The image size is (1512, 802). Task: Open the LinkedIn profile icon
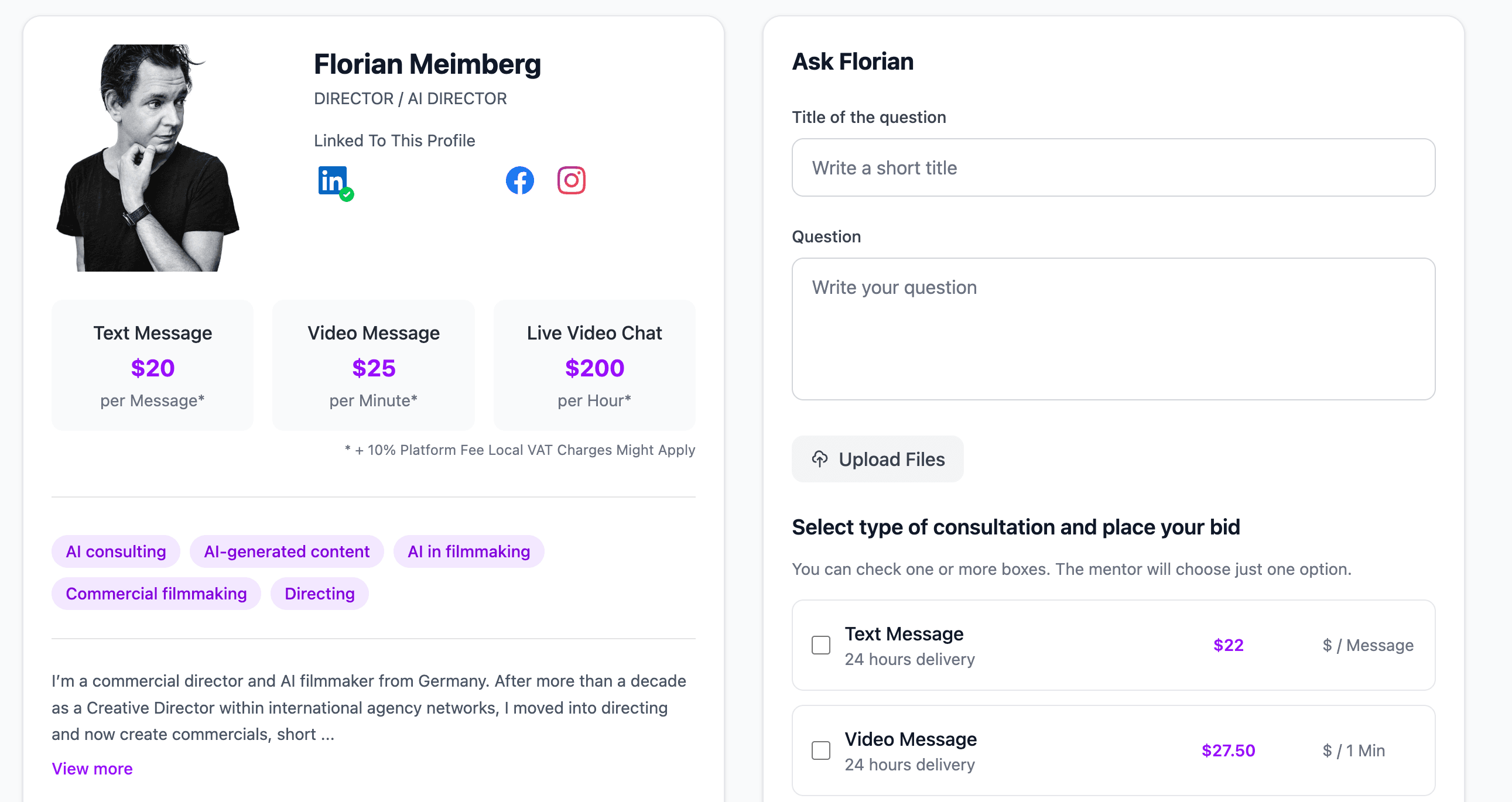tap(331, 180)
